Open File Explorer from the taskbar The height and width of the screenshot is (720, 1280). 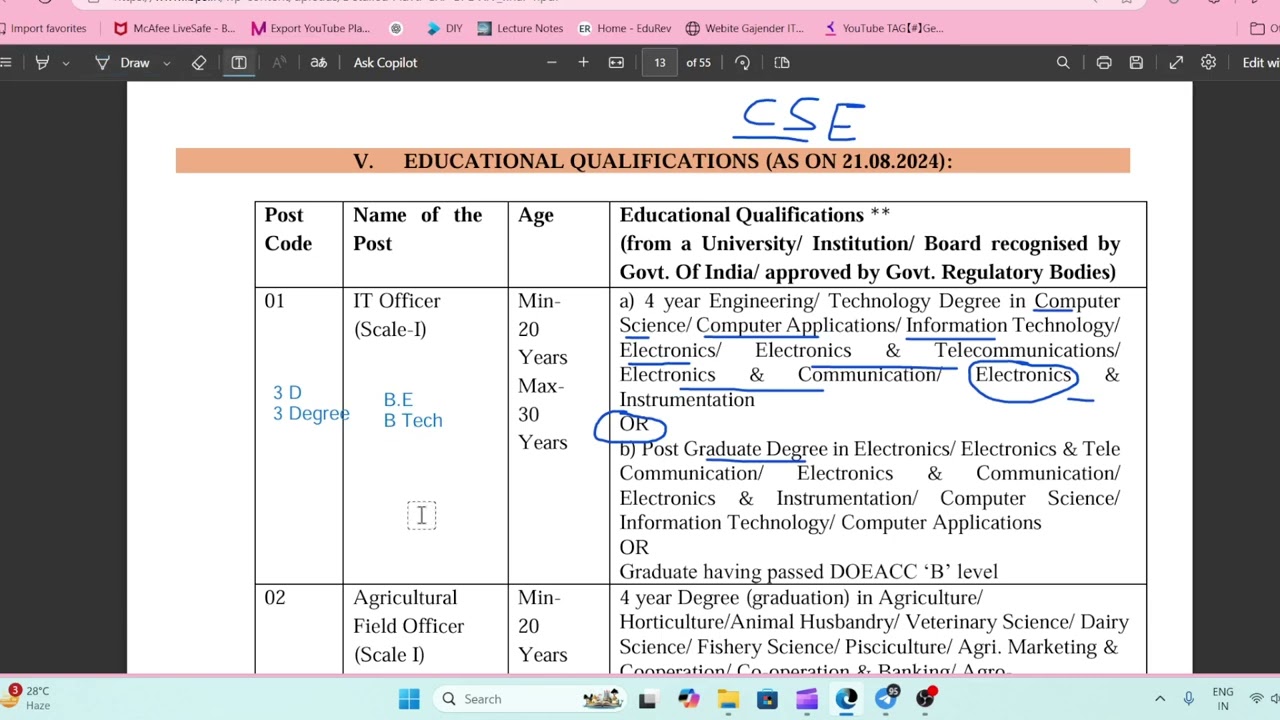728,699
